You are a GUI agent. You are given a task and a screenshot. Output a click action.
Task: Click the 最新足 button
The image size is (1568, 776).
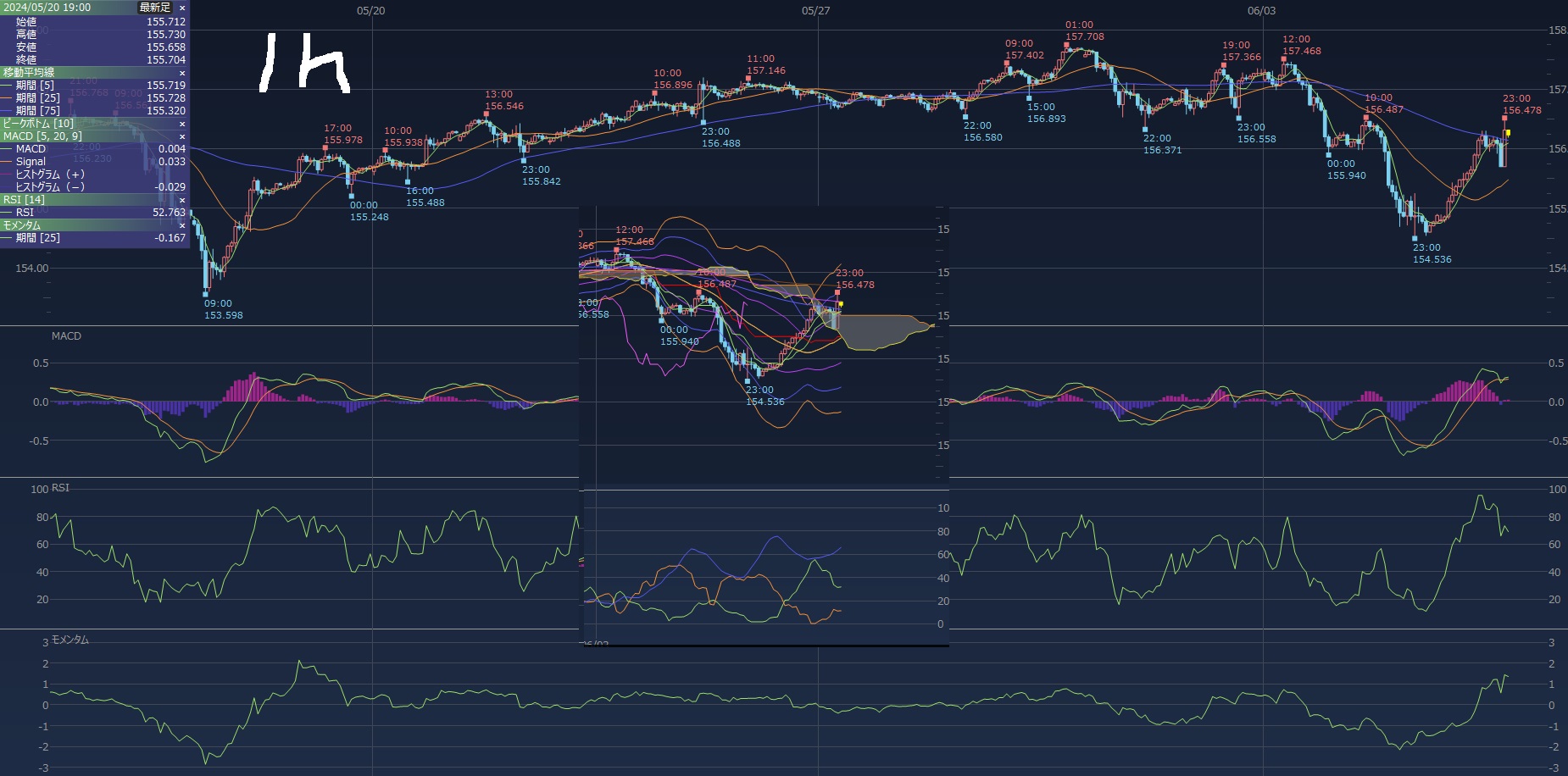point(154,8)
